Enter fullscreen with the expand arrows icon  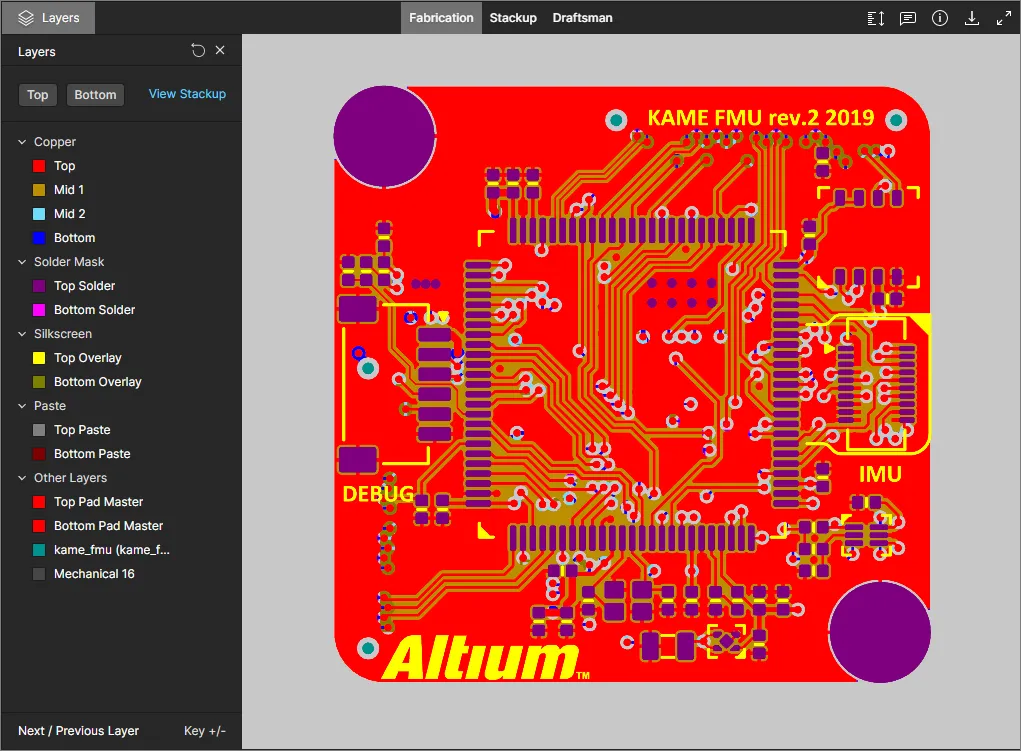click(1003, 18)
